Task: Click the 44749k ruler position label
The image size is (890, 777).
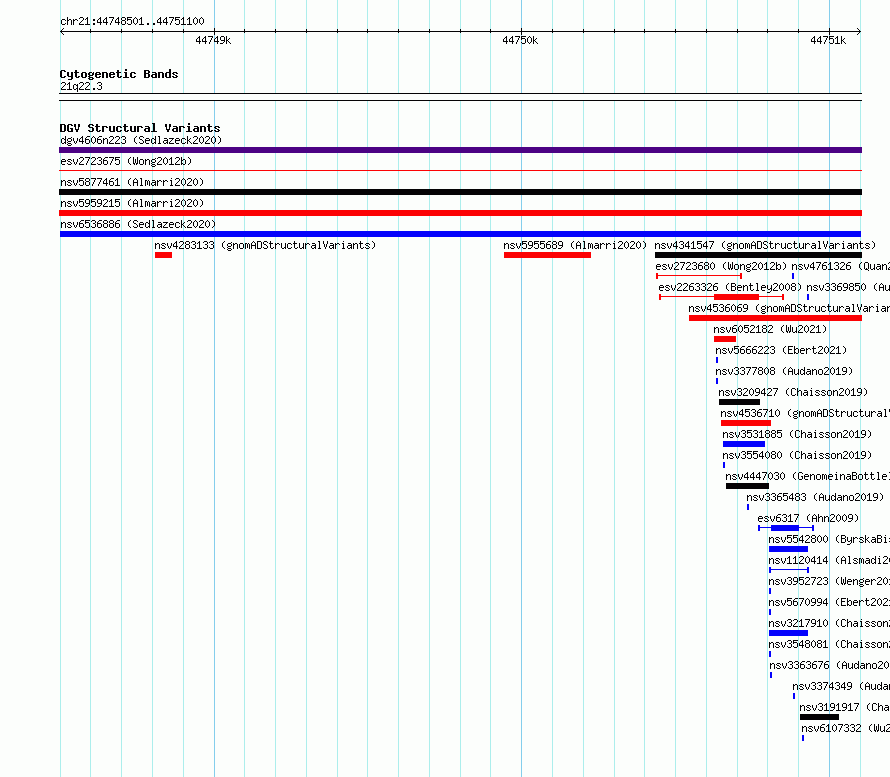Action: [213, 40]
